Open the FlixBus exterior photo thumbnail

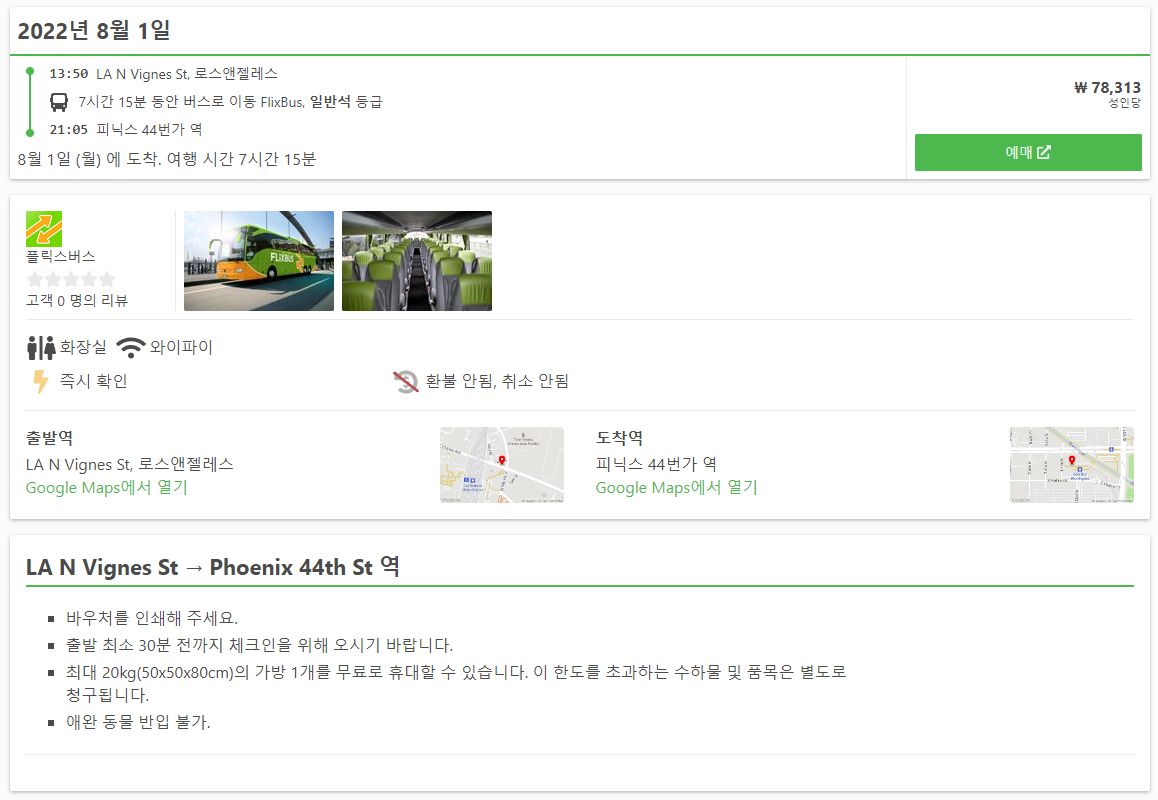[258, 261]
